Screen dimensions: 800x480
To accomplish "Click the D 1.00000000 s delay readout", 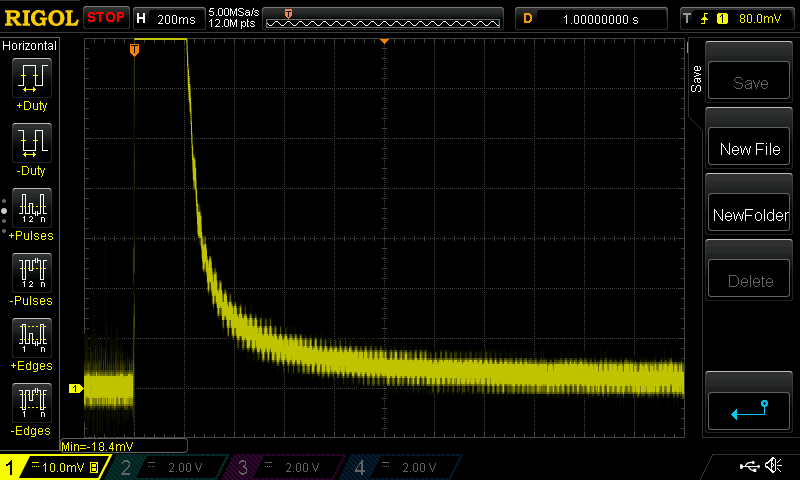I will click(591, 19).
